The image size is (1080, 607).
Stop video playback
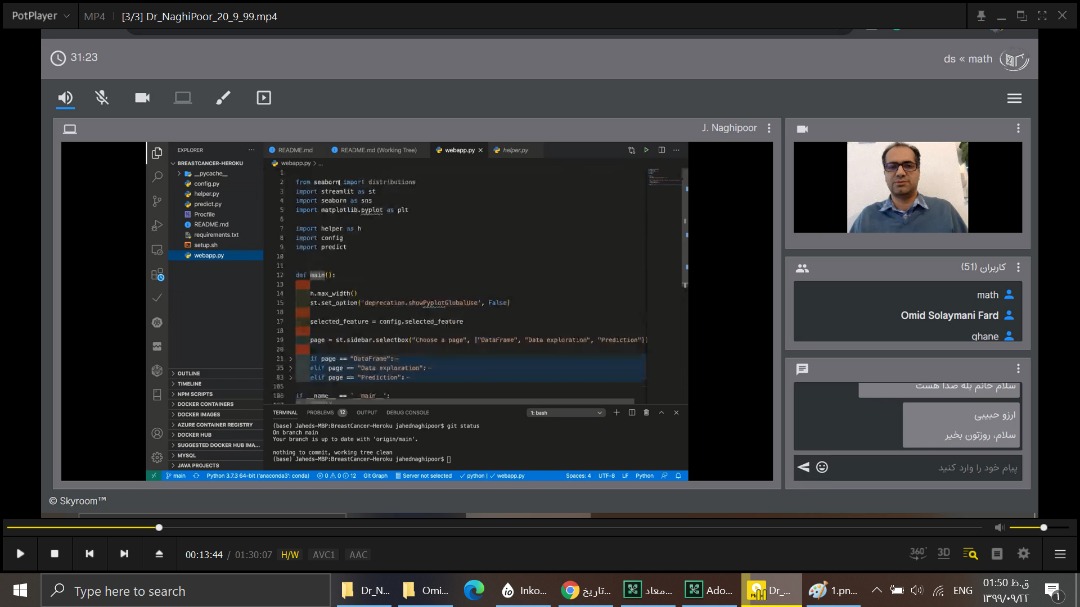pyautogui.click(x=55, y=554)
